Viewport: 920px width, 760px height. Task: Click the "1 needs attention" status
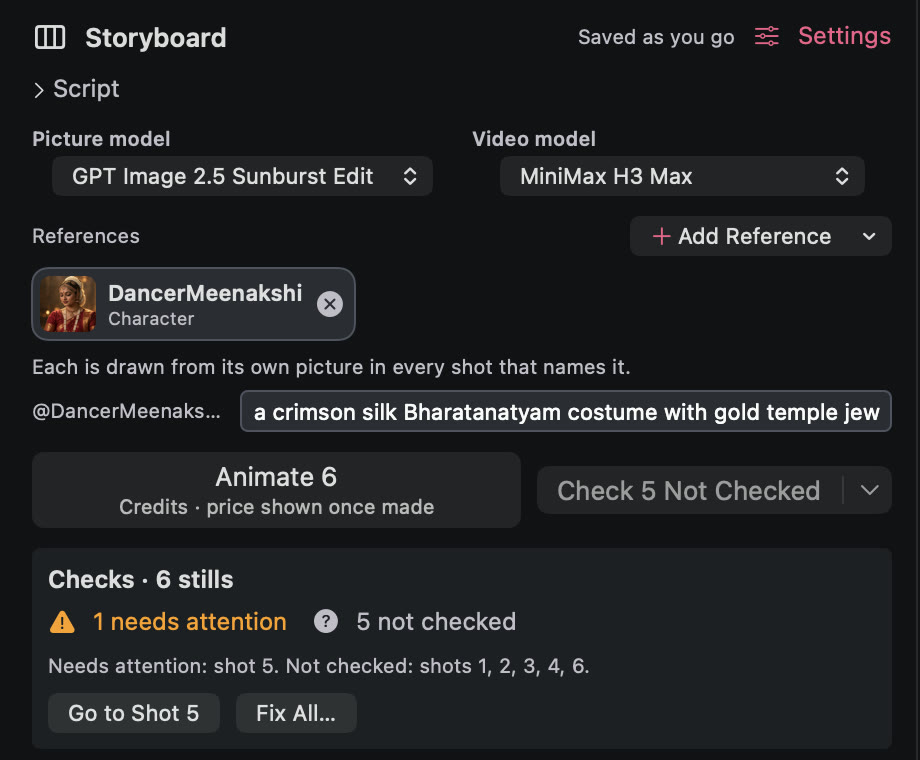coord(190,622)
